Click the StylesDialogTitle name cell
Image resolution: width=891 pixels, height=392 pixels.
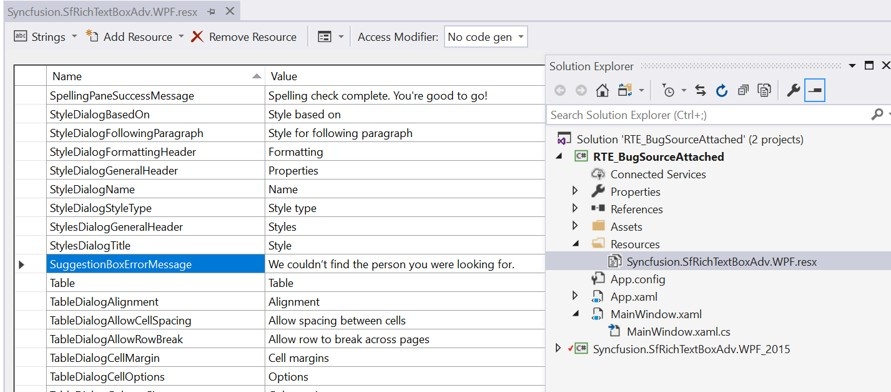(x=155, y=245)
